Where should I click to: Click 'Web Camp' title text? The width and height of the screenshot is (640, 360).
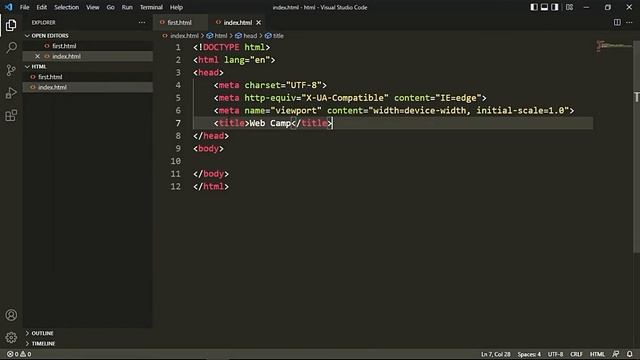270,123
